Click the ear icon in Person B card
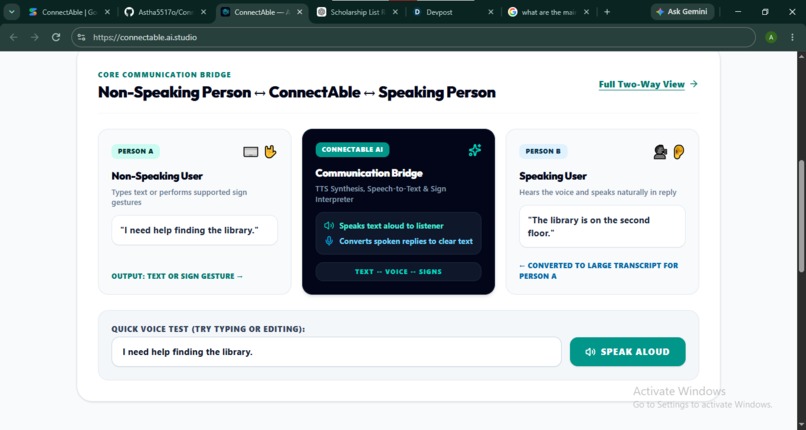The height and width of the screenshot is (430, 806). point(679,152)
